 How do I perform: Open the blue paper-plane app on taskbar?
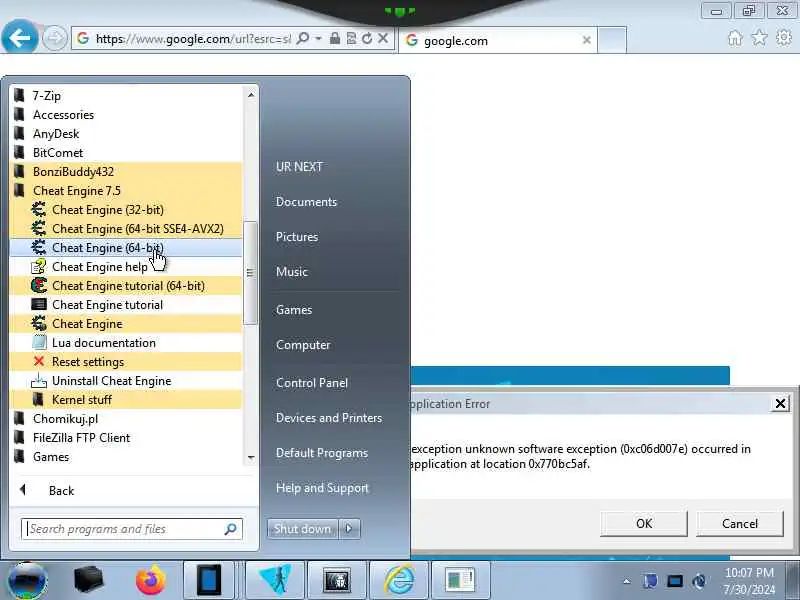tap(275, 581)
